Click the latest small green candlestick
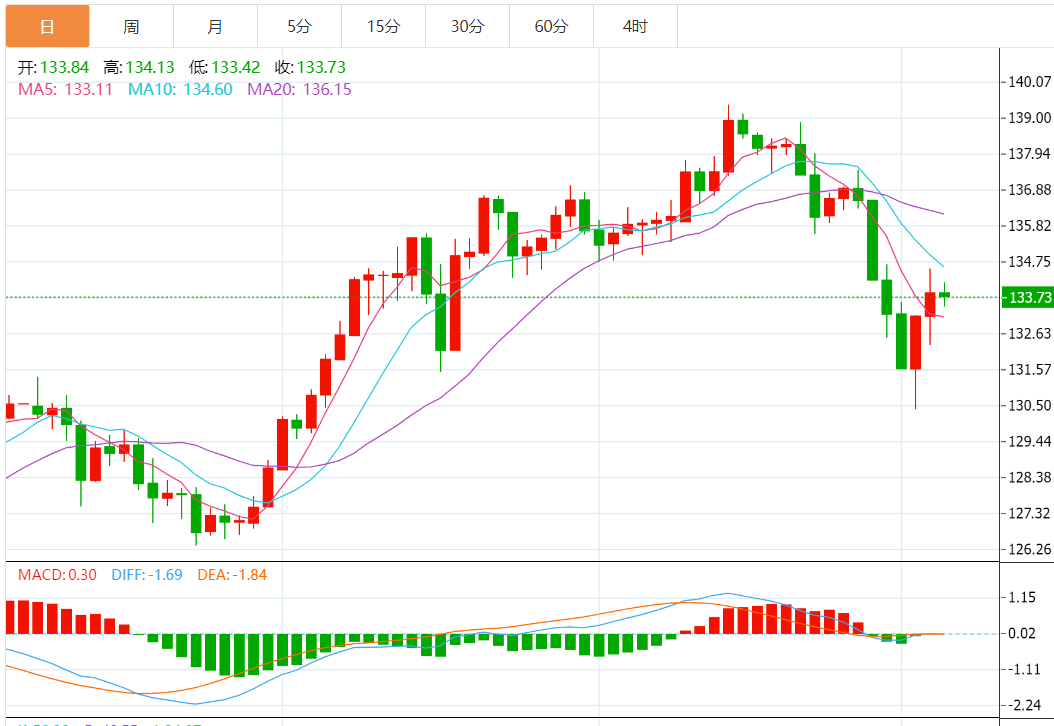This screenshot has height=726, width=1054. pos(944,294)
